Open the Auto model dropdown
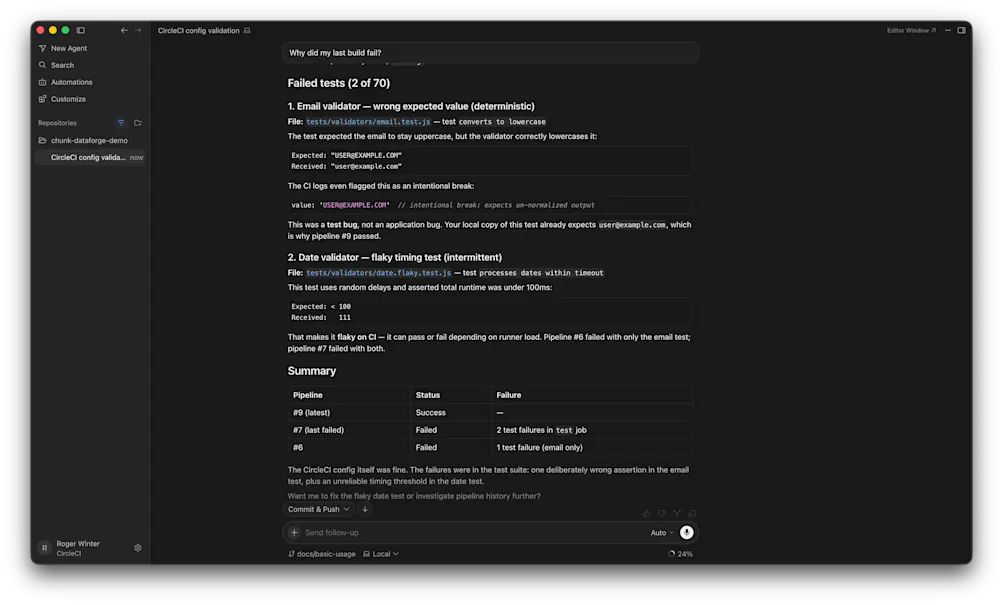Image resolution: width=1003 pixels, height=605 pixels. 662,533
